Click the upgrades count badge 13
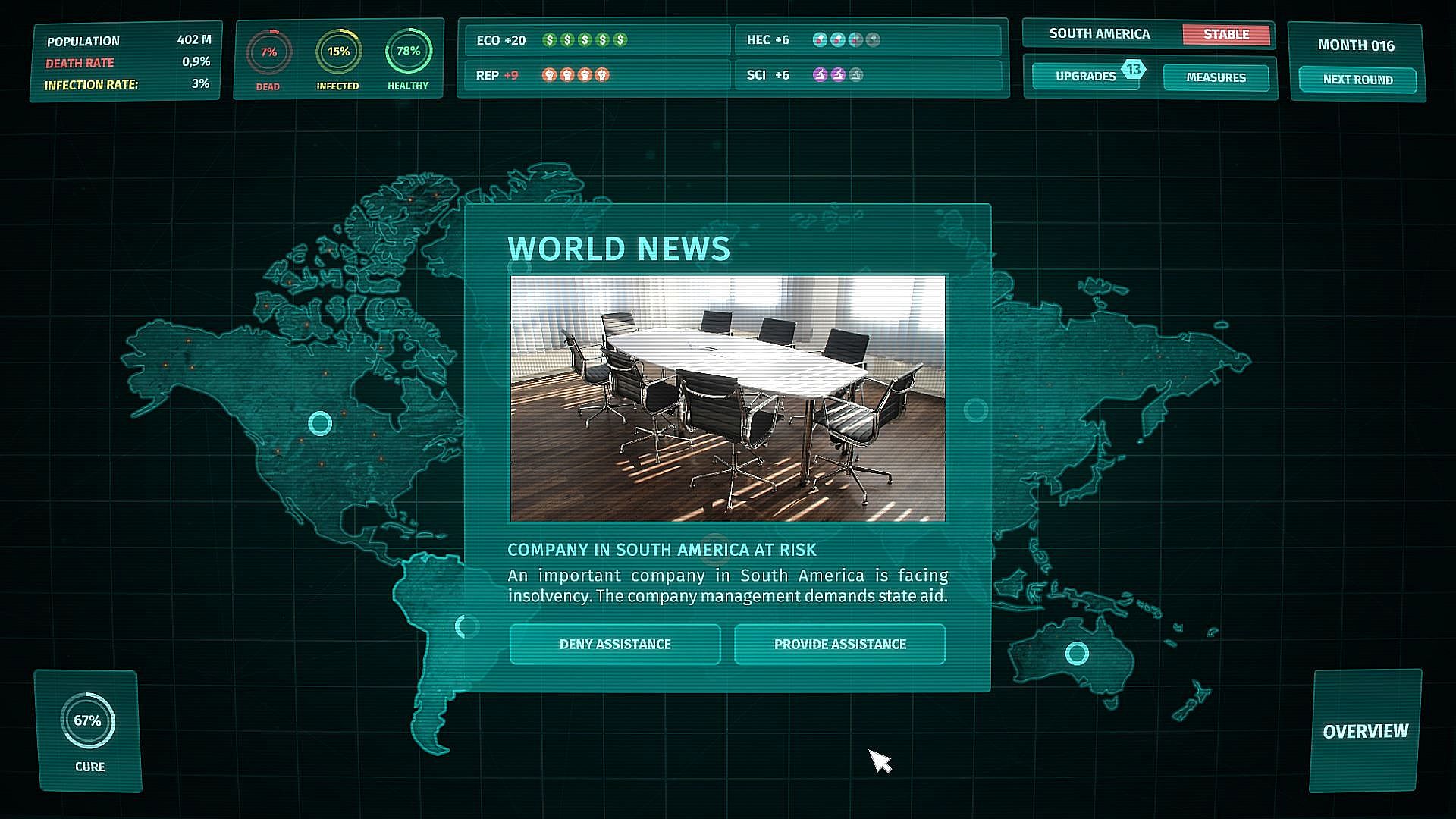Viewport: 1456px width, 819px height. [1133, 69]
